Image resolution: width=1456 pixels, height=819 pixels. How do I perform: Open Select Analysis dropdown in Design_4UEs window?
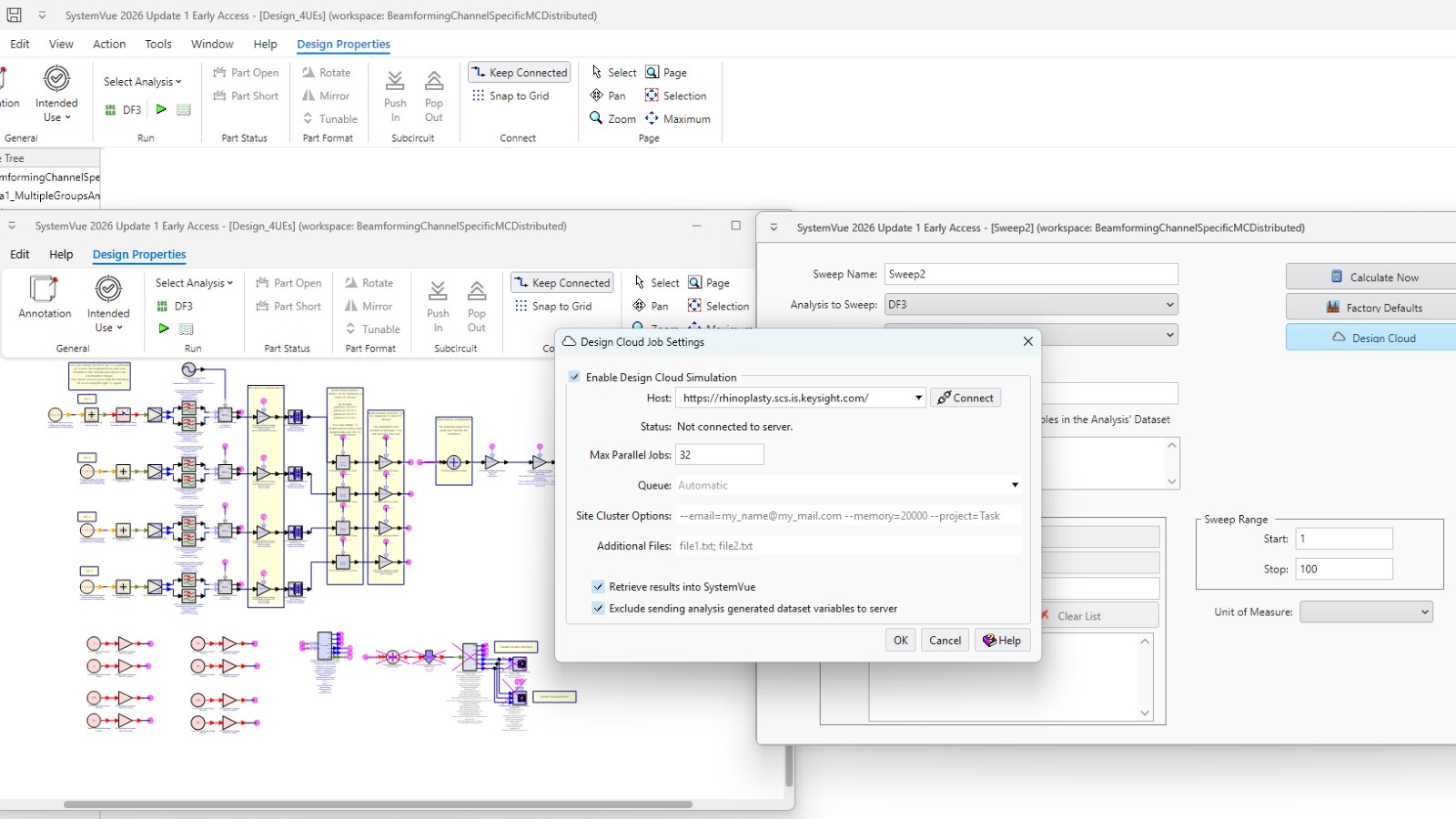(x=194, y=283)
